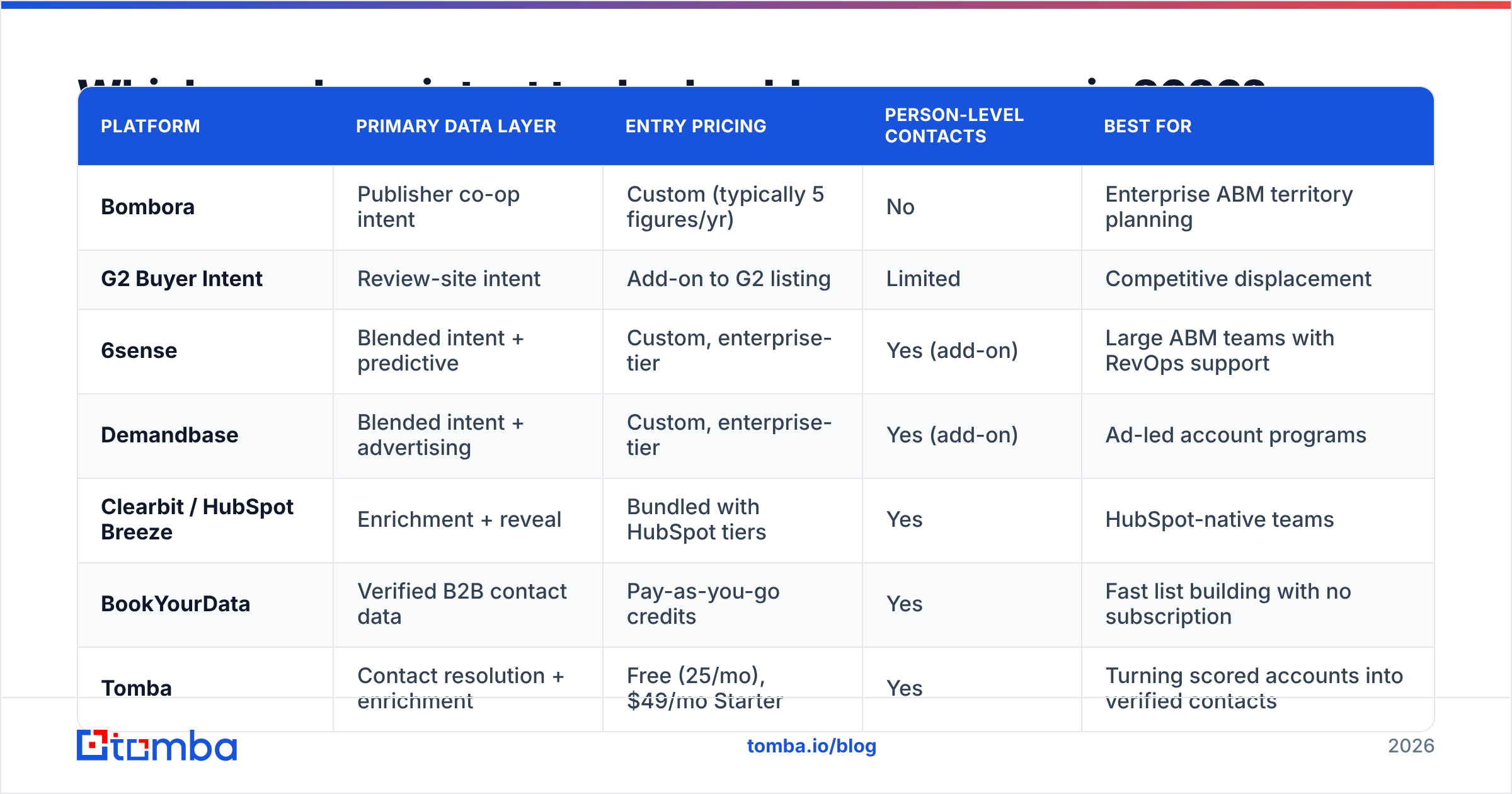Viewport: 1512px width, 794px height.
Task: Click the Blended intent + advertising cell
Action: [x=468, y=435]
